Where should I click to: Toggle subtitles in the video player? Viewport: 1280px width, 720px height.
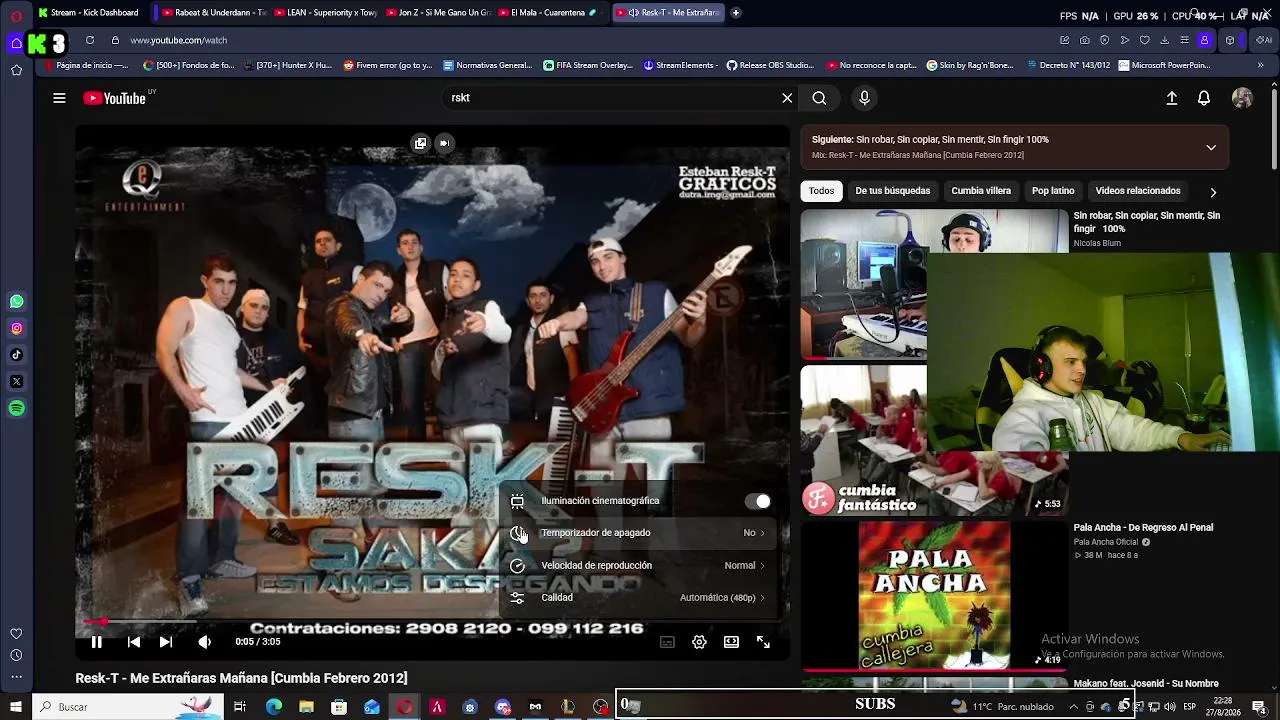click(x=667, y=642)
